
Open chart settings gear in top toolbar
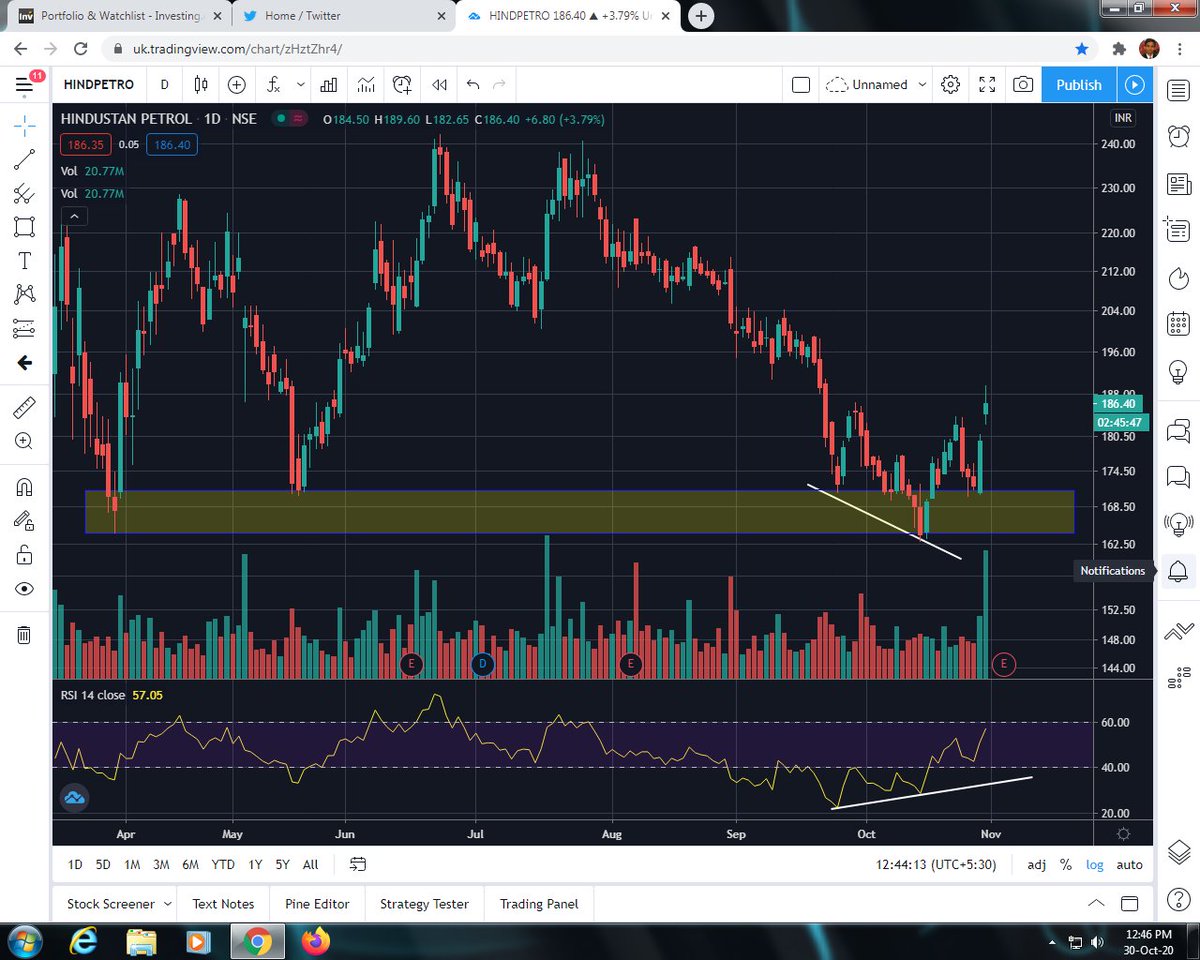(951, 85)
